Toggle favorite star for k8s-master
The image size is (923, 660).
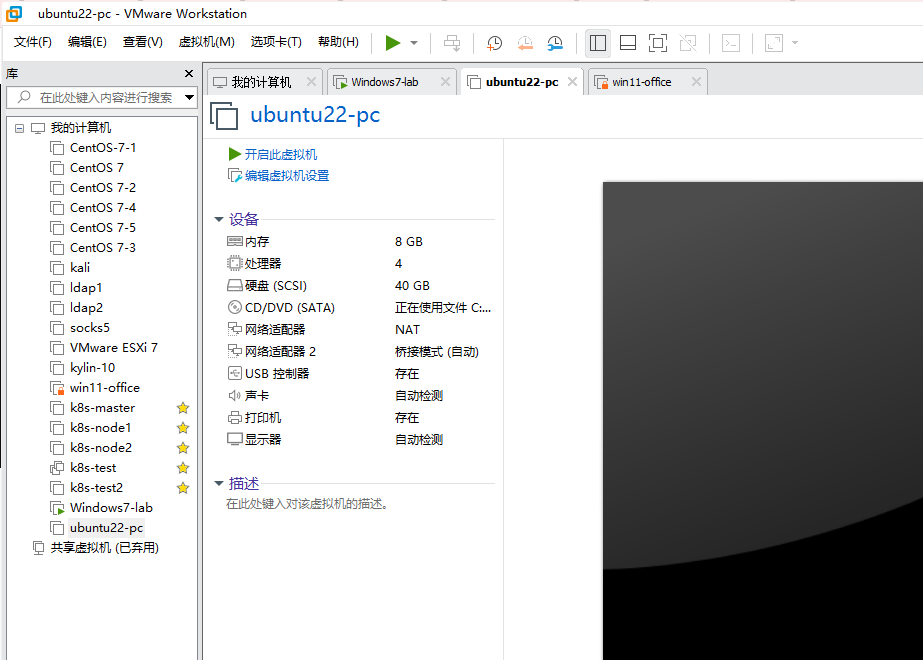[183, 407]
